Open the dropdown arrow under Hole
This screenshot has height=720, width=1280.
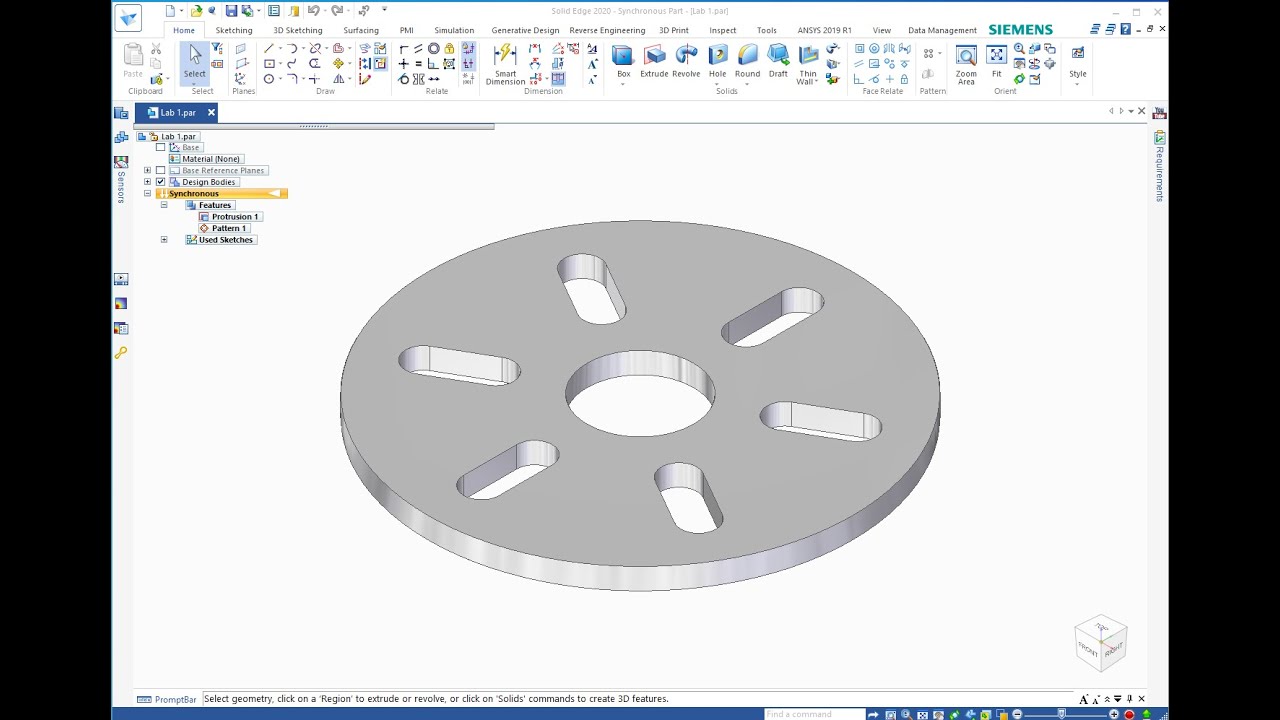point(718,83)
